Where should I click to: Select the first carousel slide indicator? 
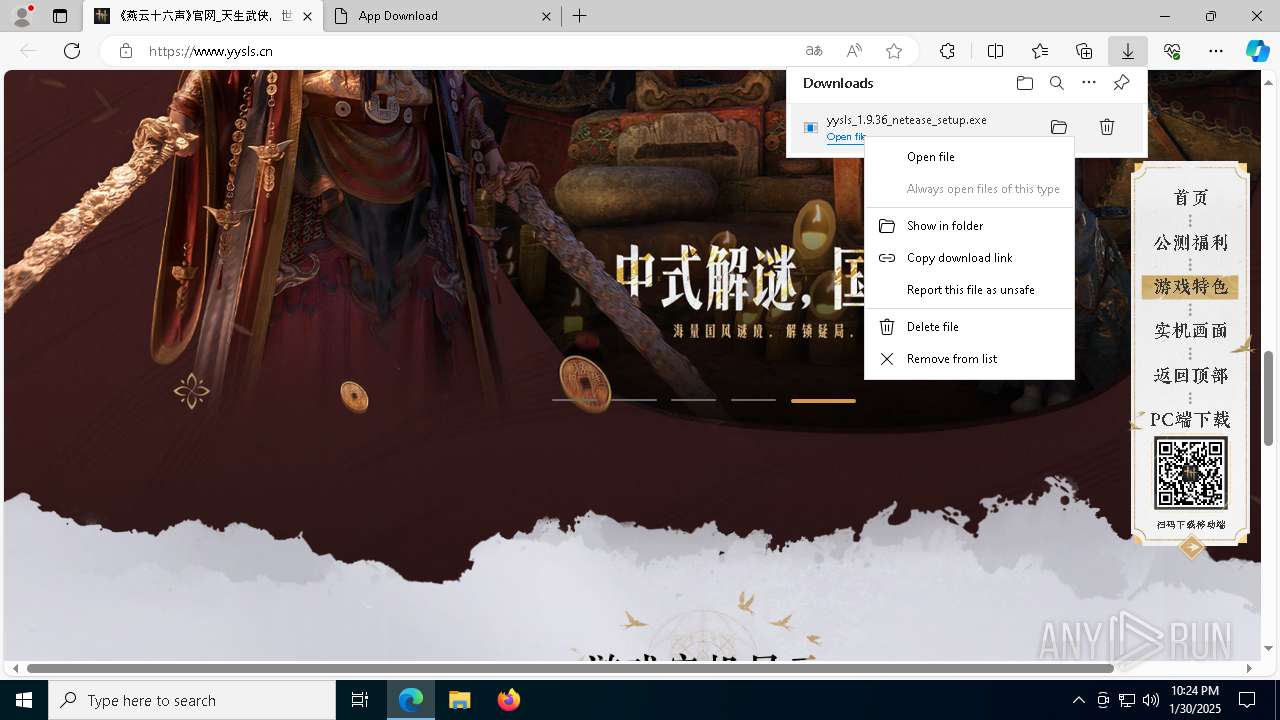tap(574, 400)
